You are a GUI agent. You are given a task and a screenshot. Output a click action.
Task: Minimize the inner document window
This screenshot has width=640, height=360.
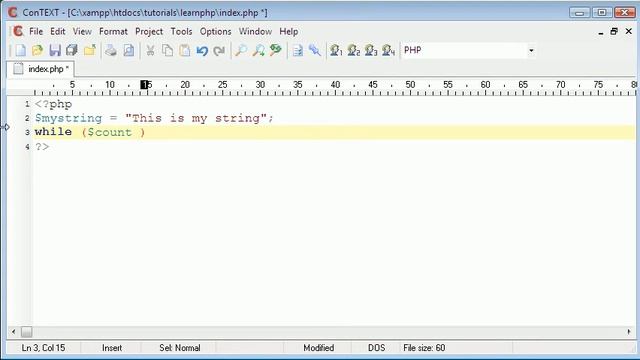tap(600, 32)
